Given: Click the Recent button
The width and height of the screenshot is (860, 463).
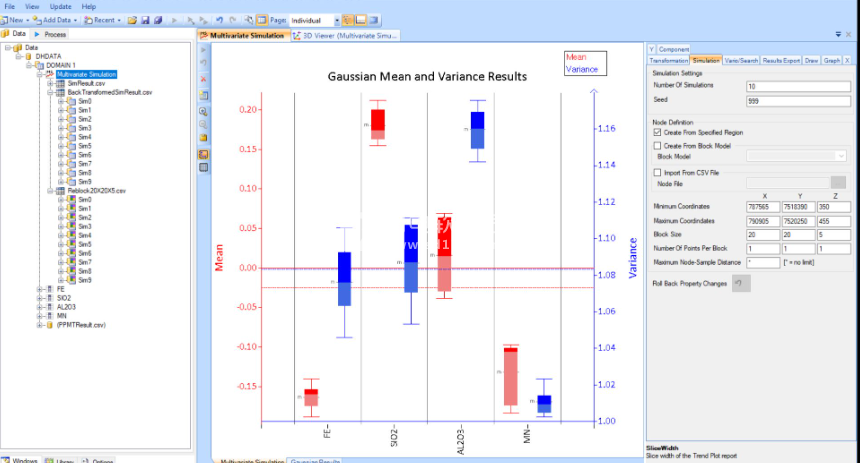Looking at the screenshot, I should tap(101, 20).
